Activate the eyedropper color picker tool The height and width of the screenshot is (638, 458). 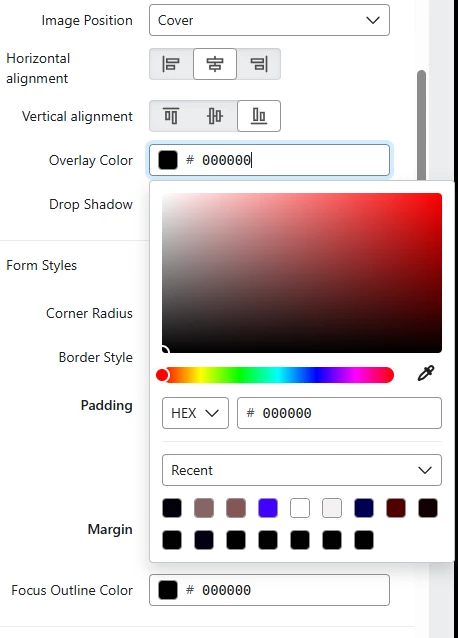(x=426, y=373)
